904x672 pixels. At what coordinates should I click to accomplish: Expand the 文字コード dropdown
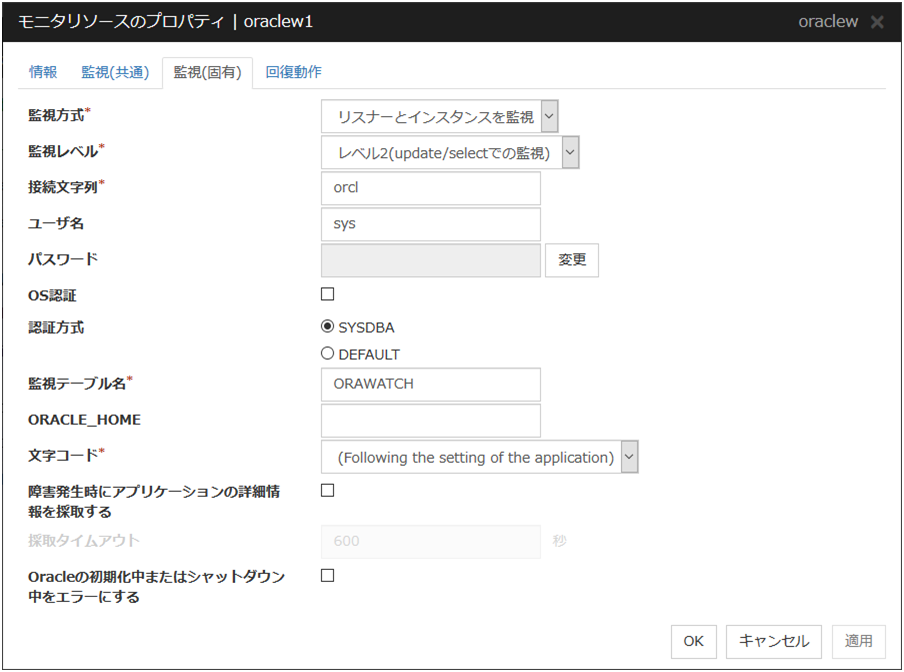[480, 458]
